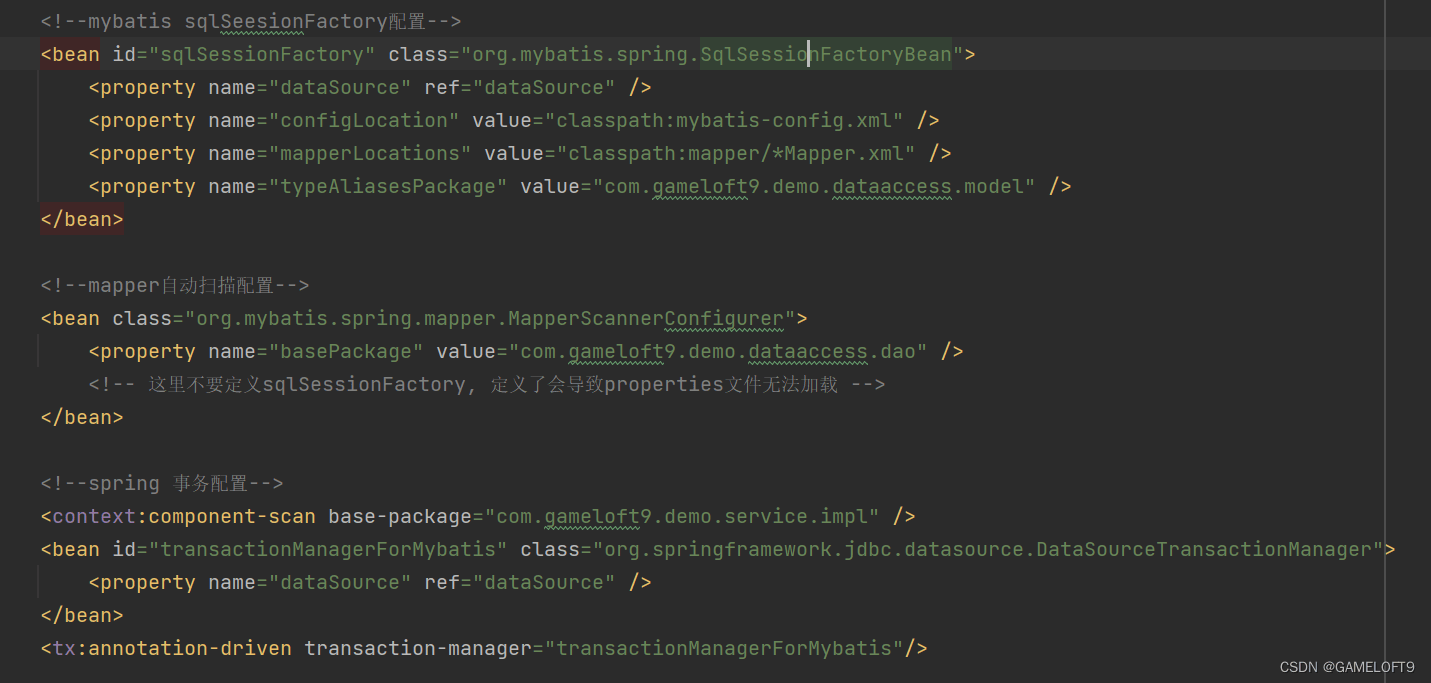
Task: Click class value org.mybatis.spring.SqlSessionFactoryBean
Action: pos(711,54)
